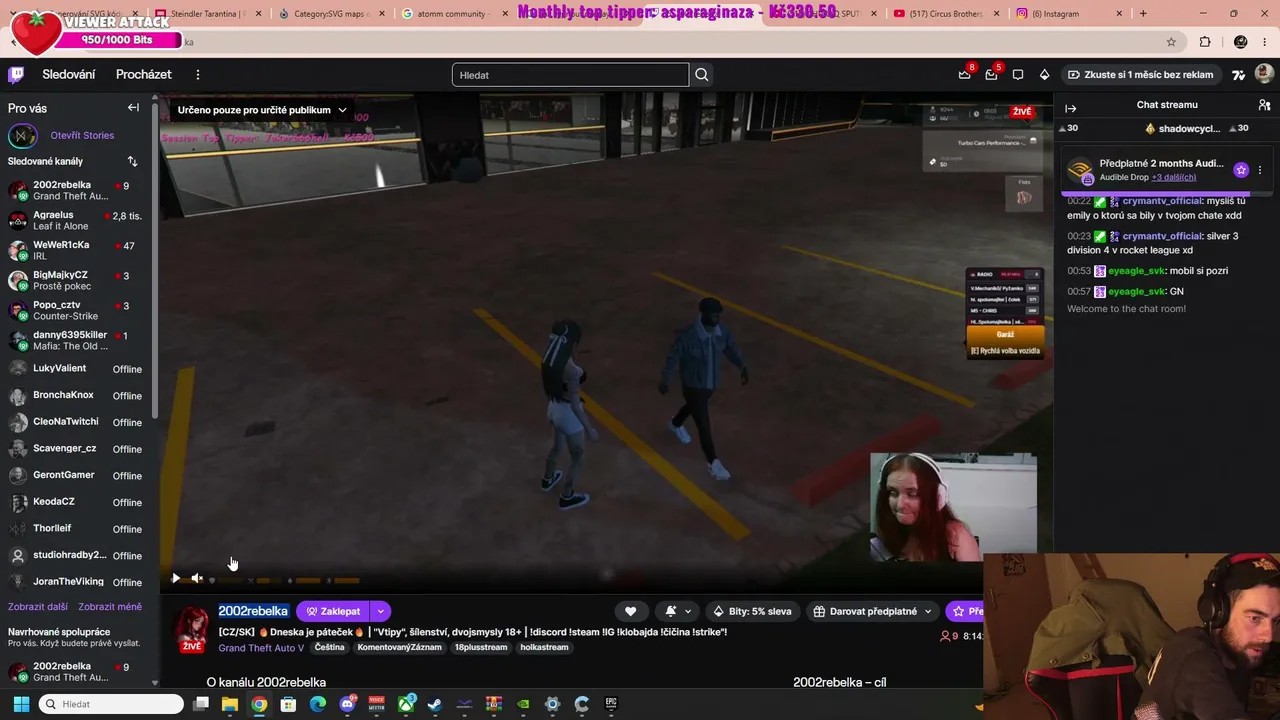The height and width of the screenshot is (720, 1280).
Task: Switch to the Circus Brothers YouTube tab
Action: coord(944,14)
